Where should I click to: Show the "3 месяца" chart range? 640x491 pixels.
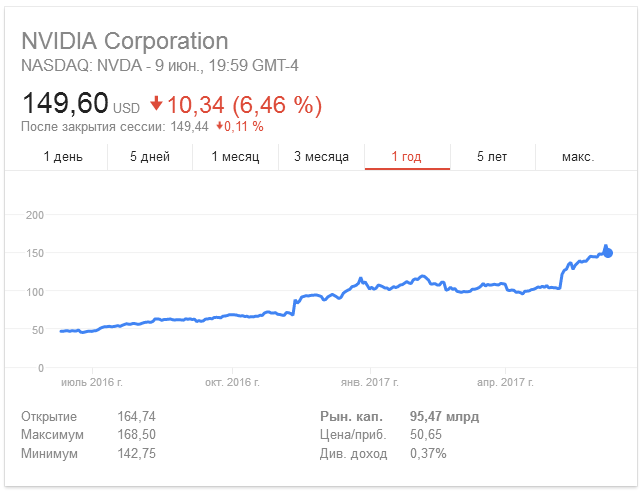[x=321, y=157]
